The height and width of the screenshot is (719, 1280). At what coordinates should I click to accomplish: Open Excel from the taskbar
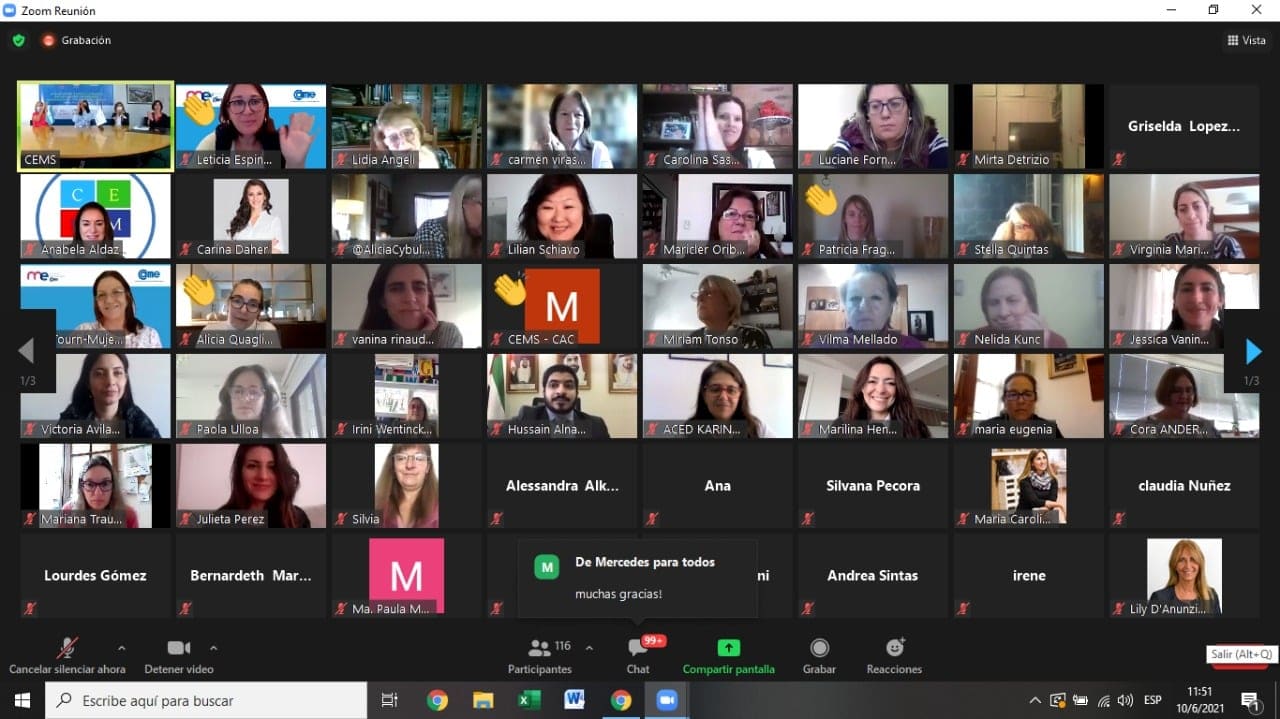tap(529, 700)
